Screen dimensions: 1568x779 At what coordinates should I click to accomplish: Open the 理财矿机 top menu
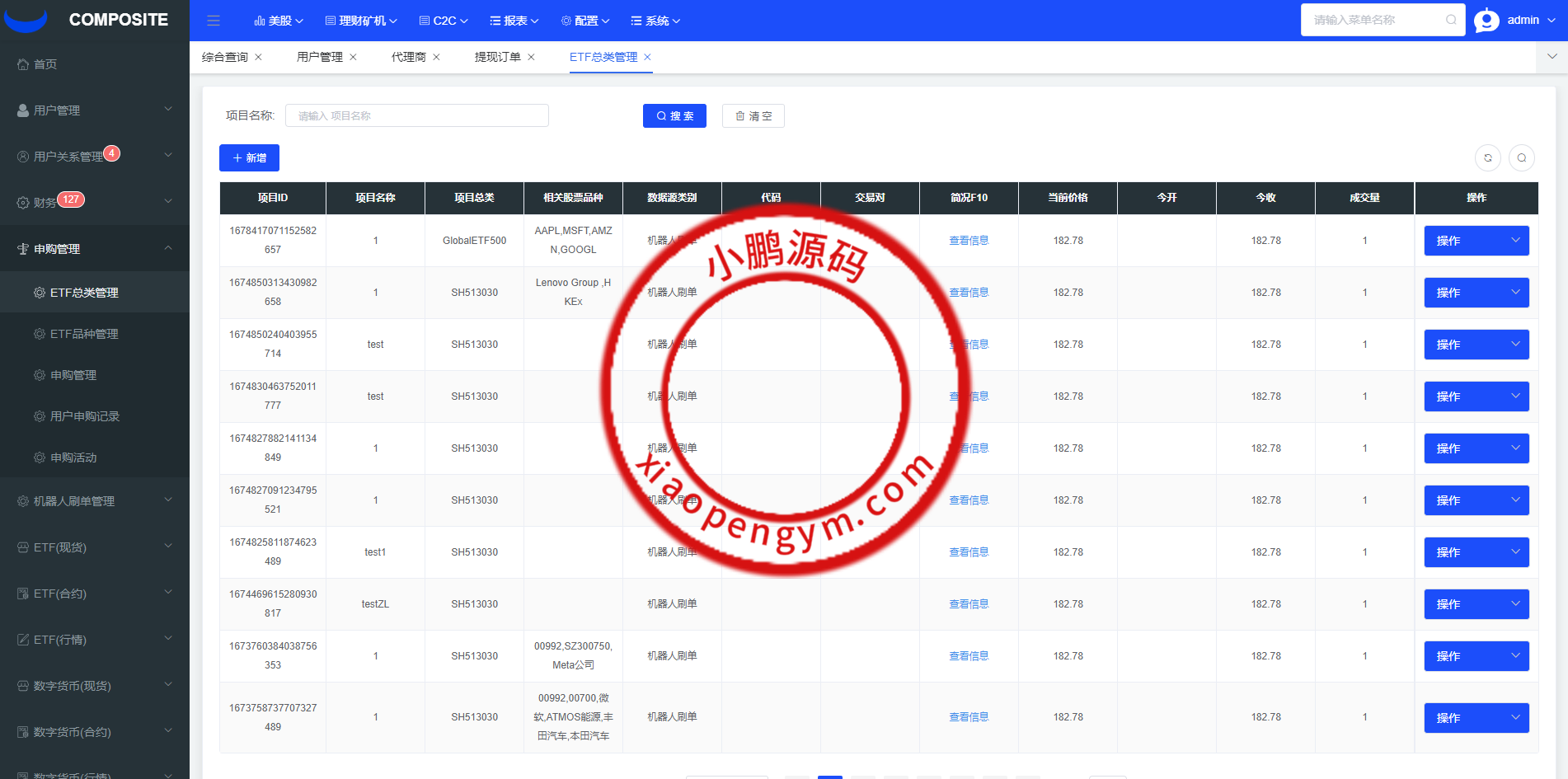(361, 21)
